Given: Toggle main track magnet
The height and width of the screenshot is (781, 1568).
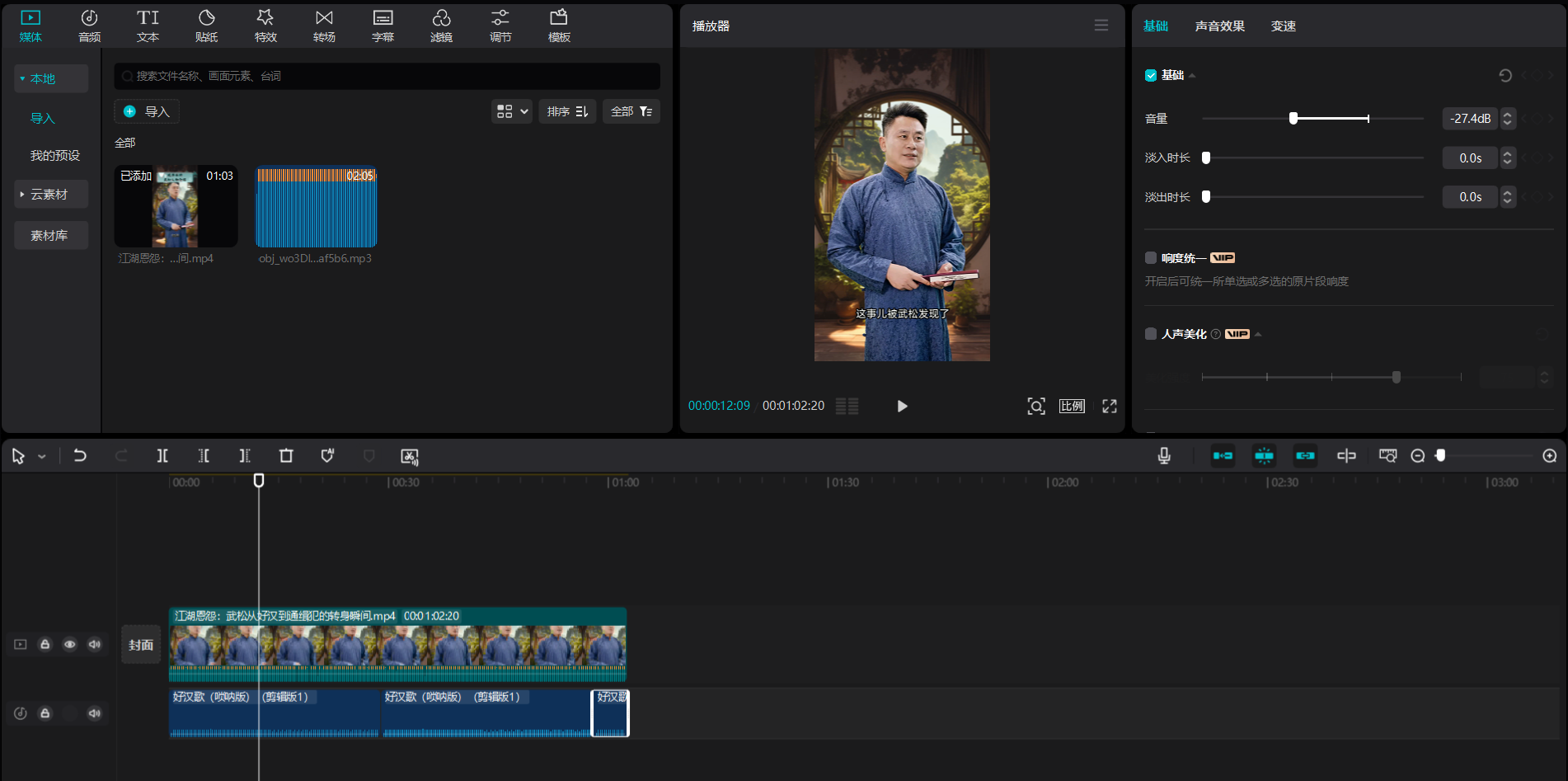Looking at the screenshot, I should (1223, 455).
